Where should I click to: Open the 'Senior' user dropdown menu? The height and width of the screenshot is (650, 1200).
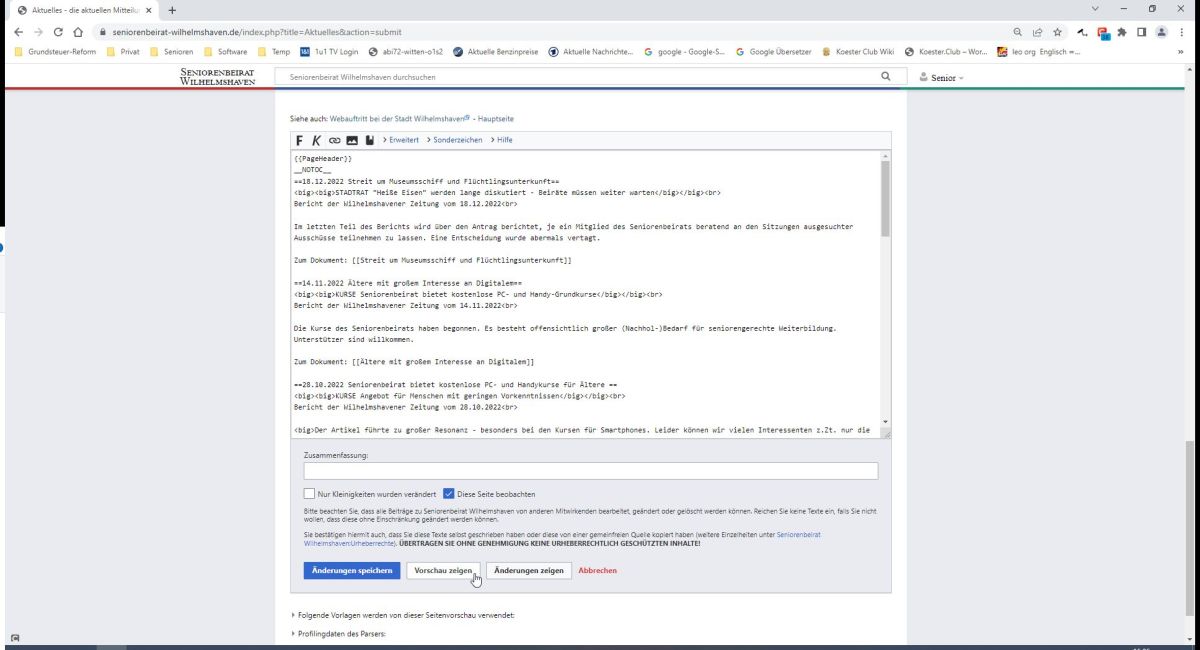tap(940, 77)
